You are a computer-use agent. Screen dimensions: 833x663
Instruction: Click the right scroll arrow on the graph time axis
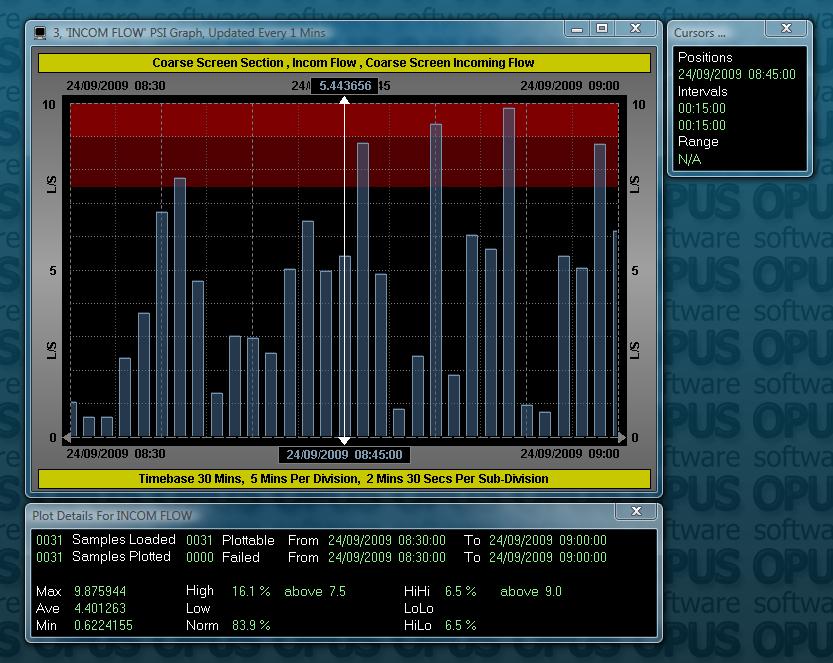coord(622,438)
